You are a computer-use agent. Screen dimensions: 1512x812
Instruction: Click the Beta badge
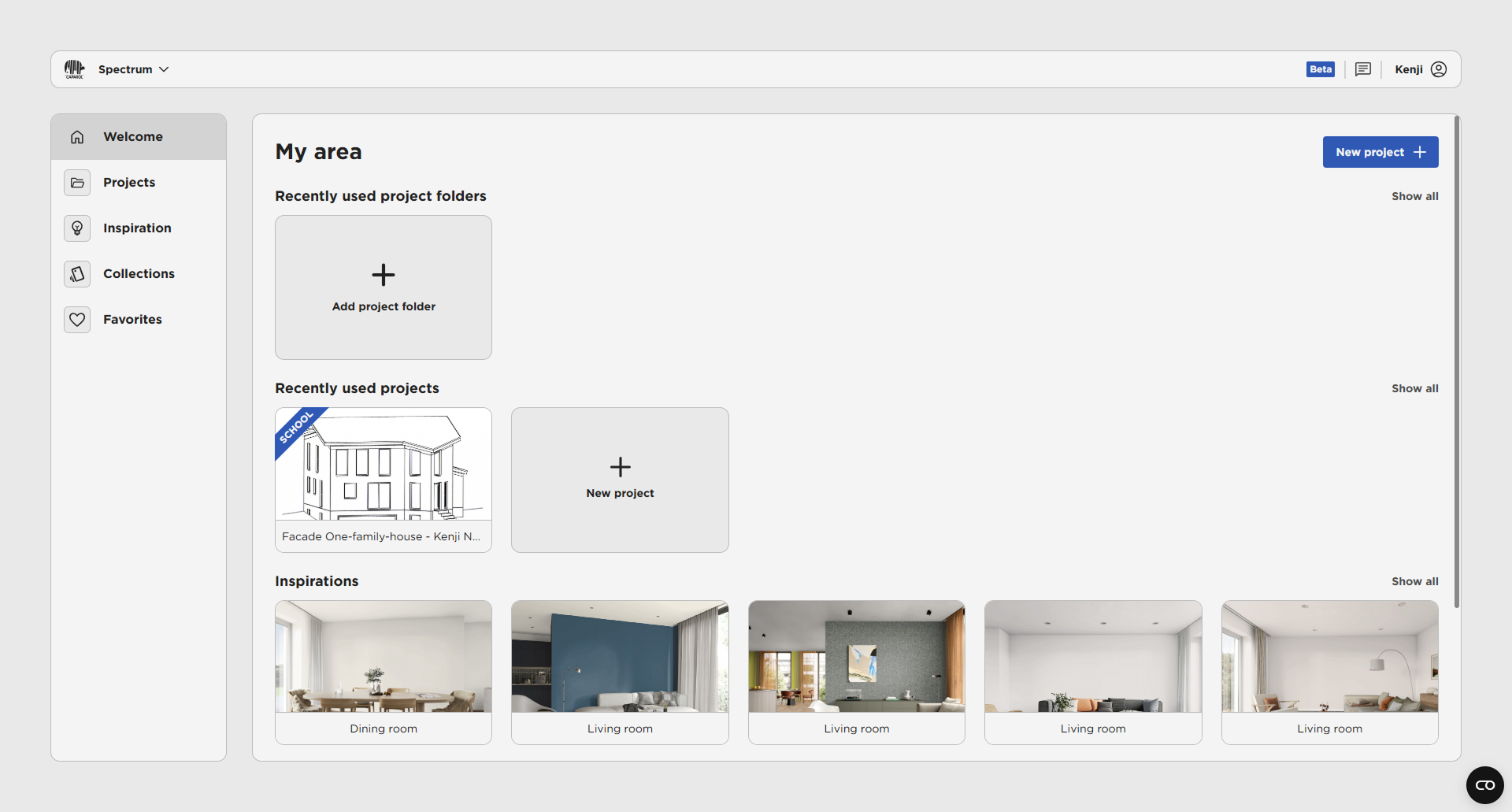(1320, 69)
